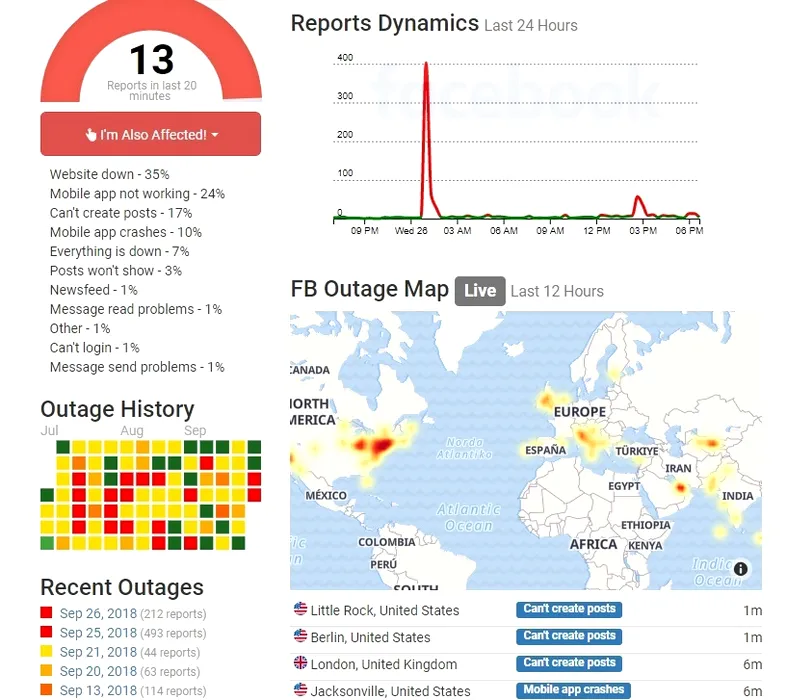Open Sep 20, 2018 outage link

tap(98, 671)
